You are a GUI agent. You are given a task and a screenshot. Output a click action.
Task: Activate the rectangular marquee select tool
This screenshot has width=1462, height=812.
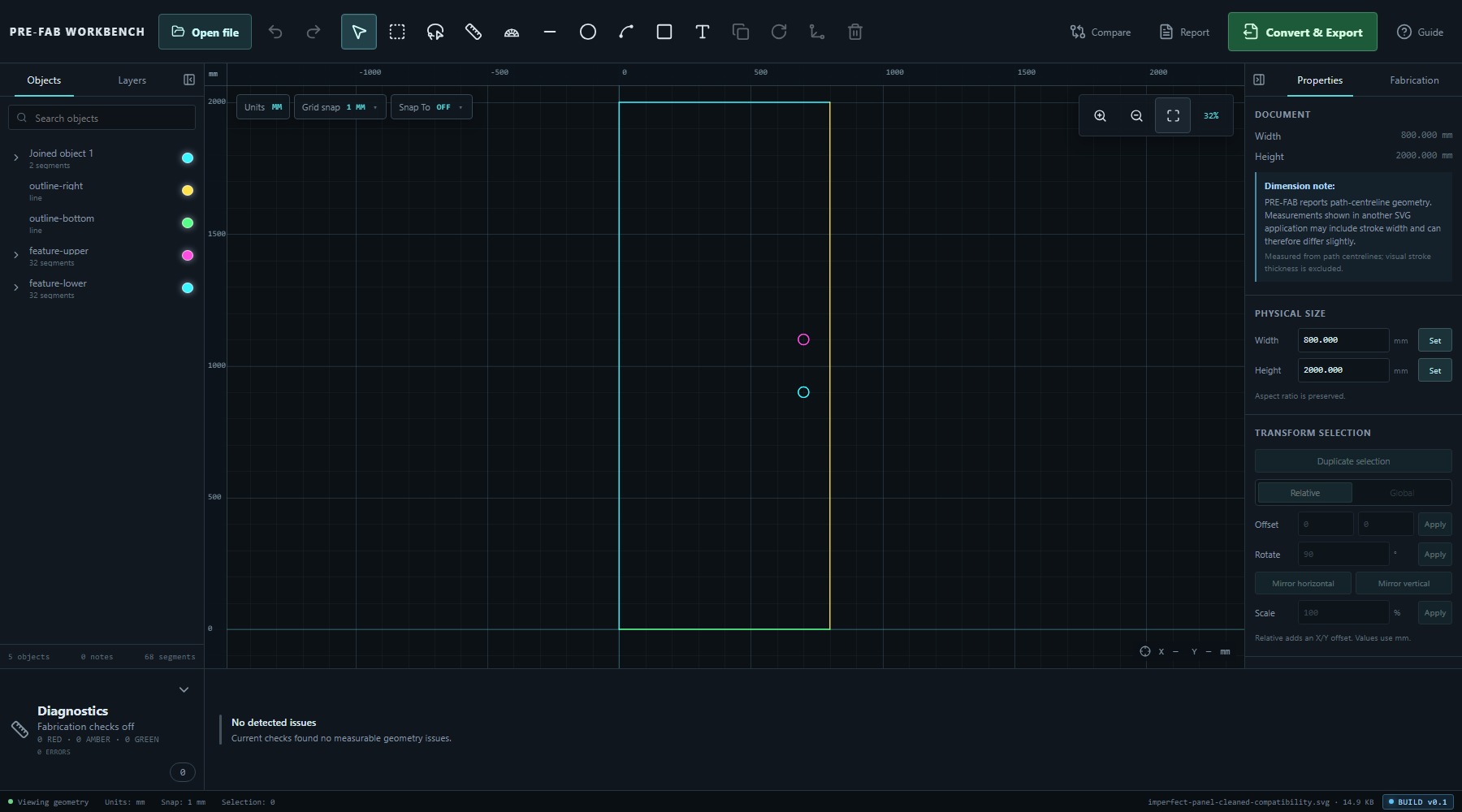click(x=397, y=32)
